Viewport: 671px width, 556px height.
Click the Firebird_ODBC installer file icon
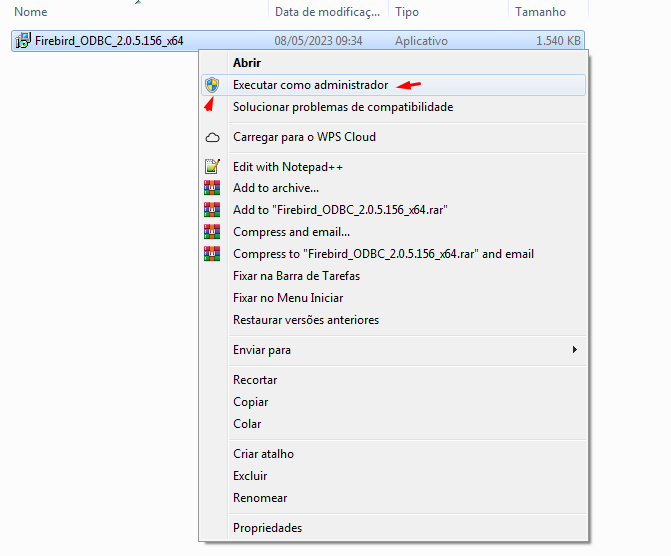point(23,41)
